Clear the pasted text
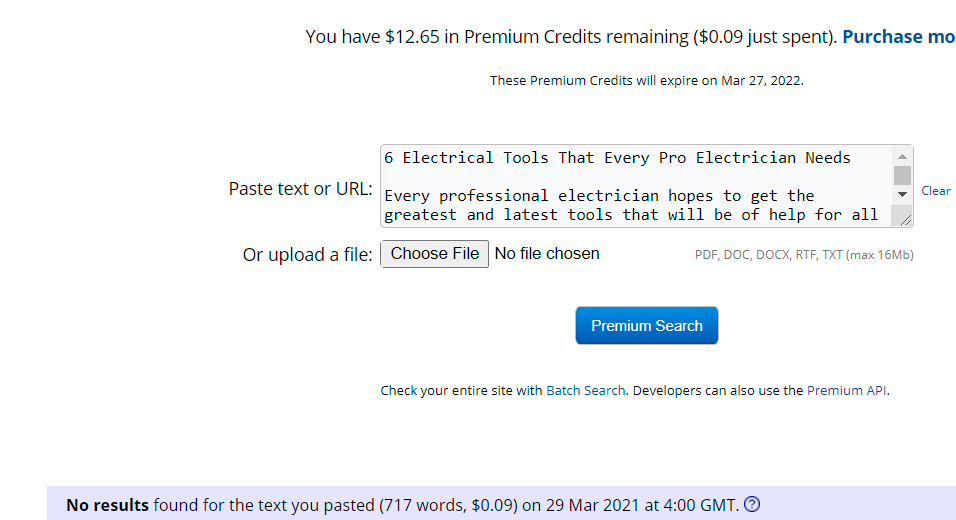 (935, 191)
